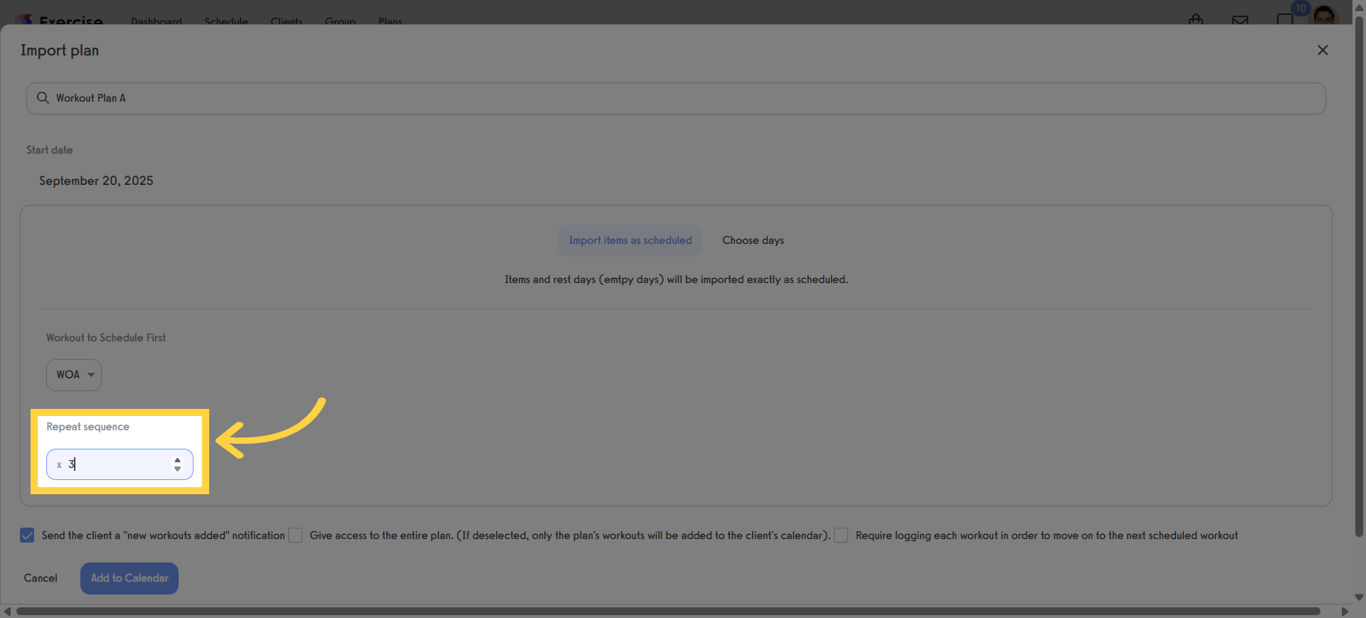The image size is (1366, 618).
Task: Click the Cancel button
Action: (41, 578)
